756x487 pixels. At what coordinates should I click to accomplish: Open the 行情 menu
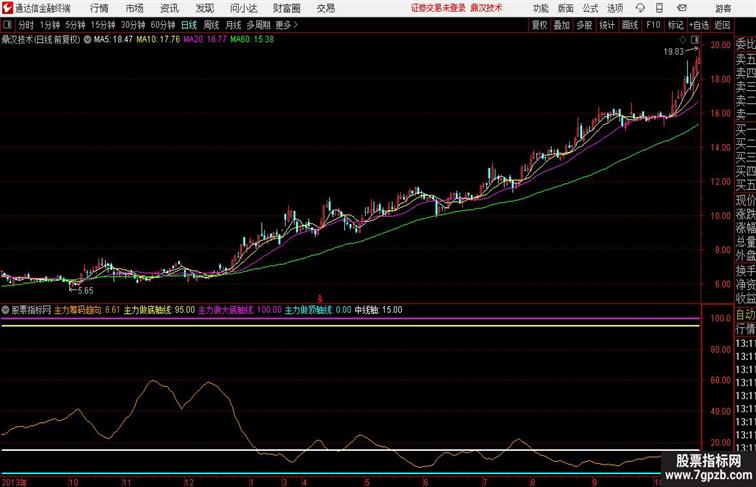(99, 8)
